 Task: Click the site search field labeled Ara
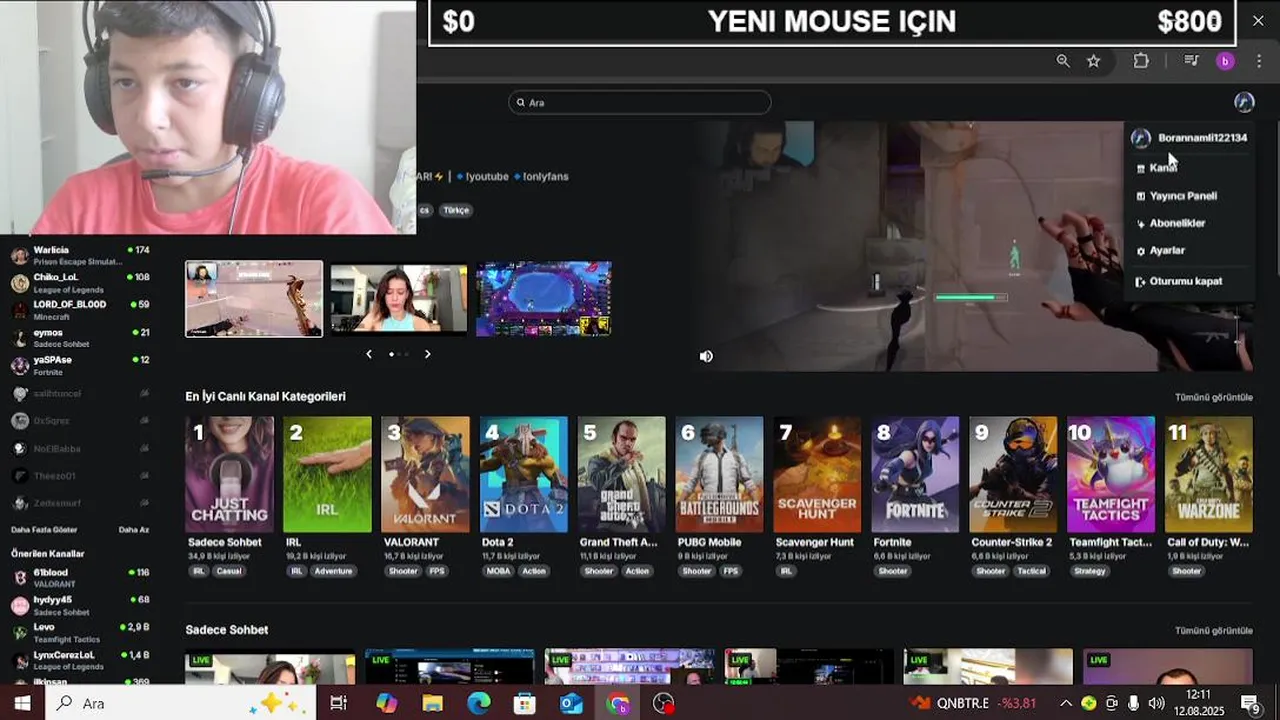640,102
